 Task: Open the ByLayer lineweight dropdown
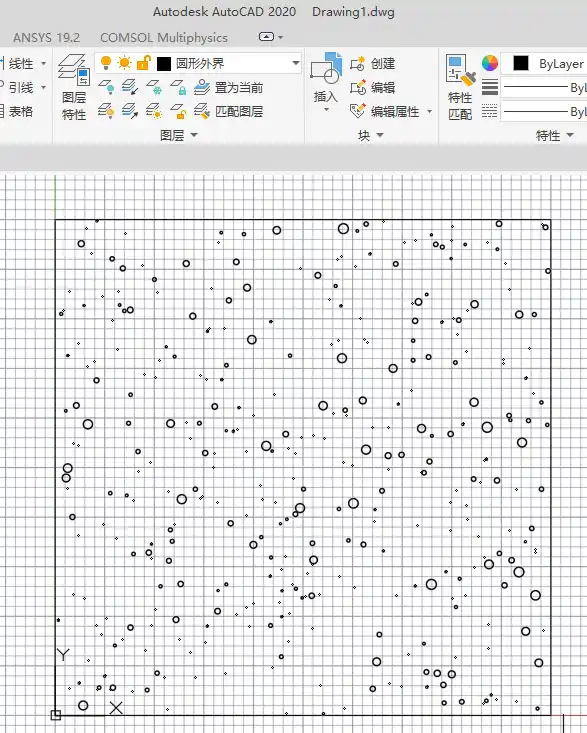click(544, 87)
